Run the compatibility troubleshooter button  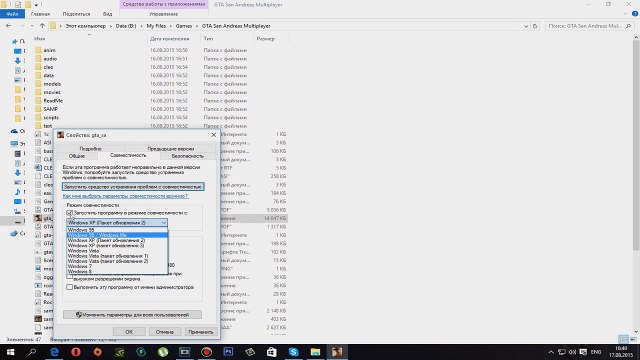(133, 187)
